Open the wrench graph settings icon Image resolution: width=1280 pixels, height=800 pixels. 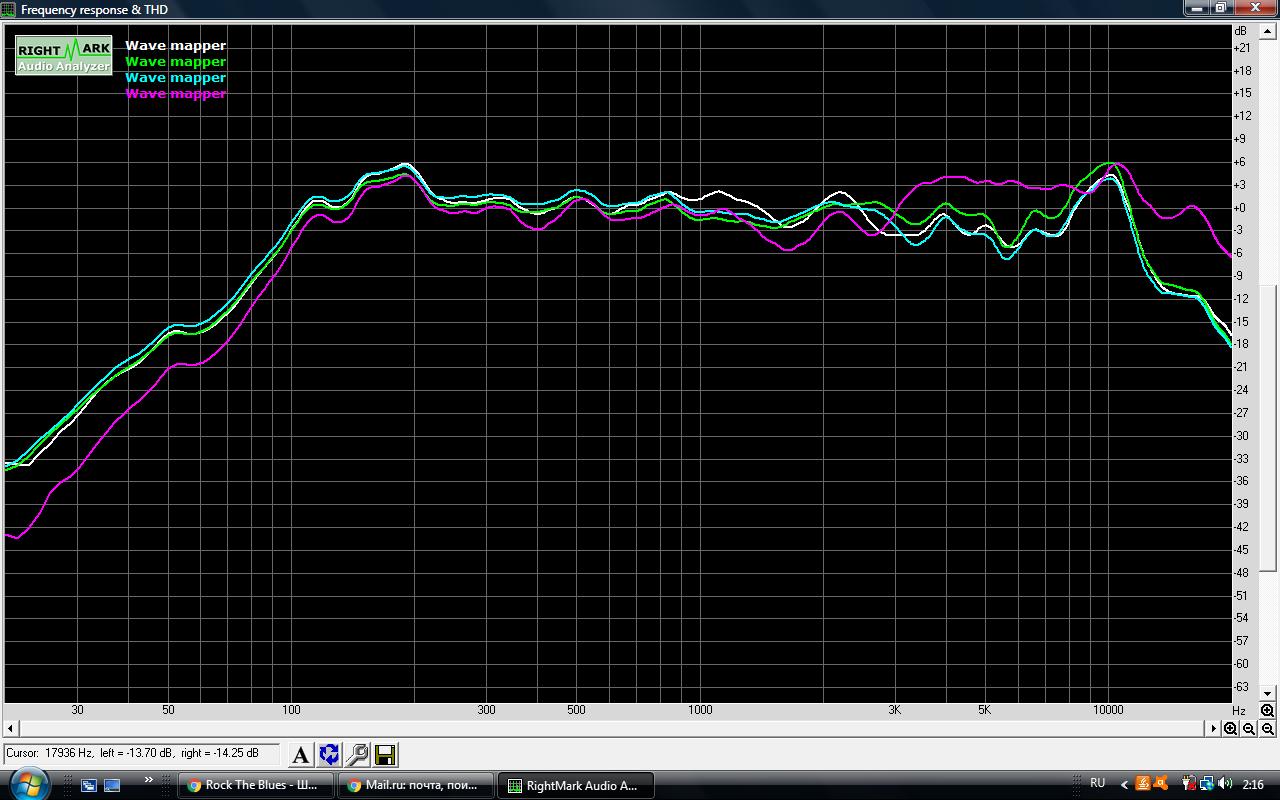coord(357,754)
